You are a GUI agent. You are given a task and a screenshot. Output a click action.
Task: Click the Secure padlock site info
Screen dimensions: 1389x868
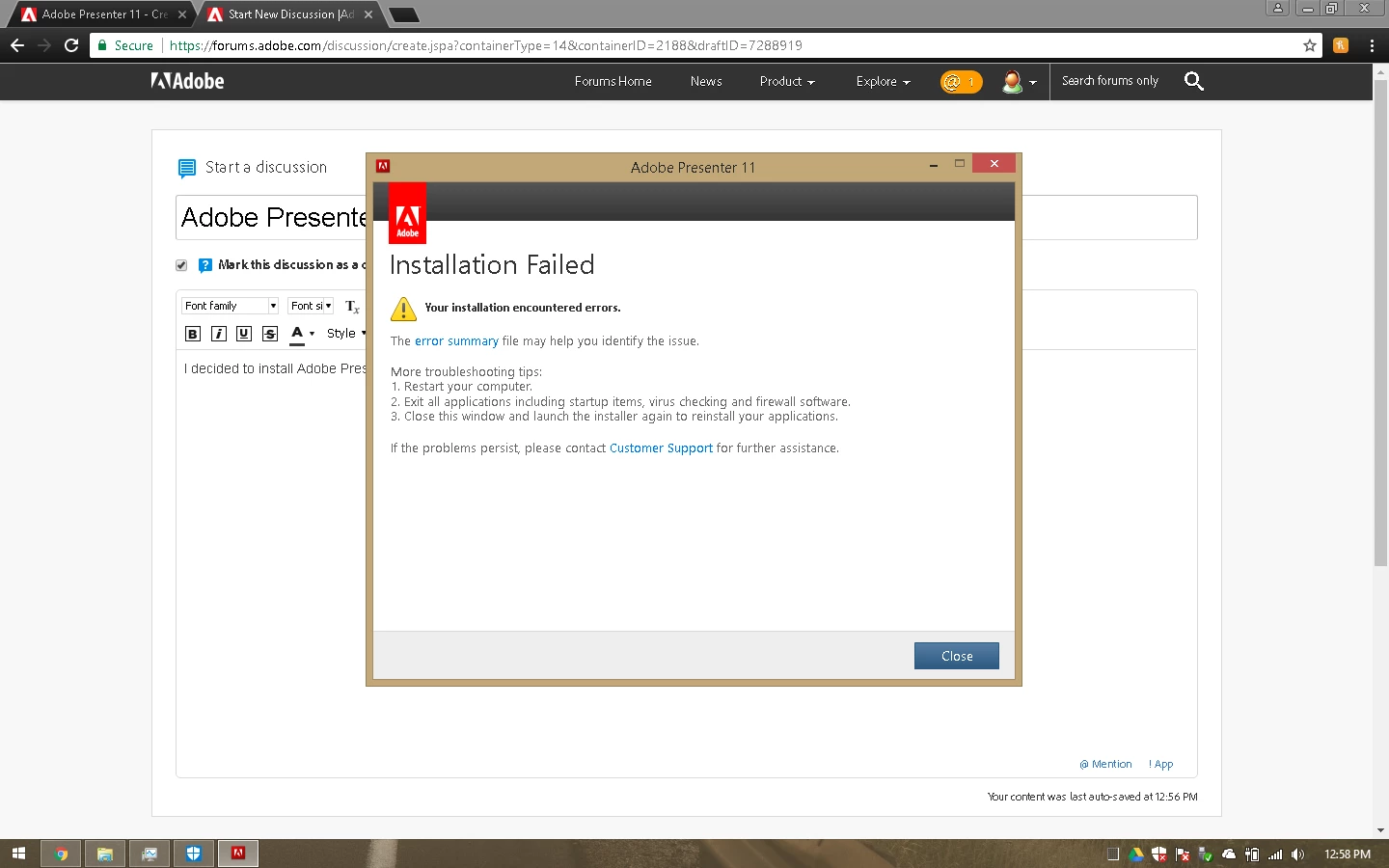tap(125, 45)
